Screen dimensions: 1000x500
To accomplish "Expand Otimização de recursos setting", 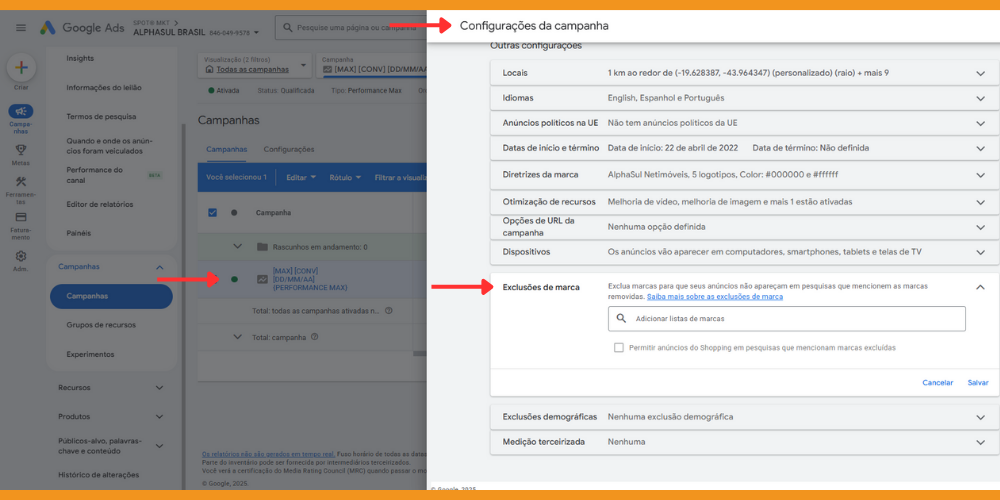I will pos(980,202).
